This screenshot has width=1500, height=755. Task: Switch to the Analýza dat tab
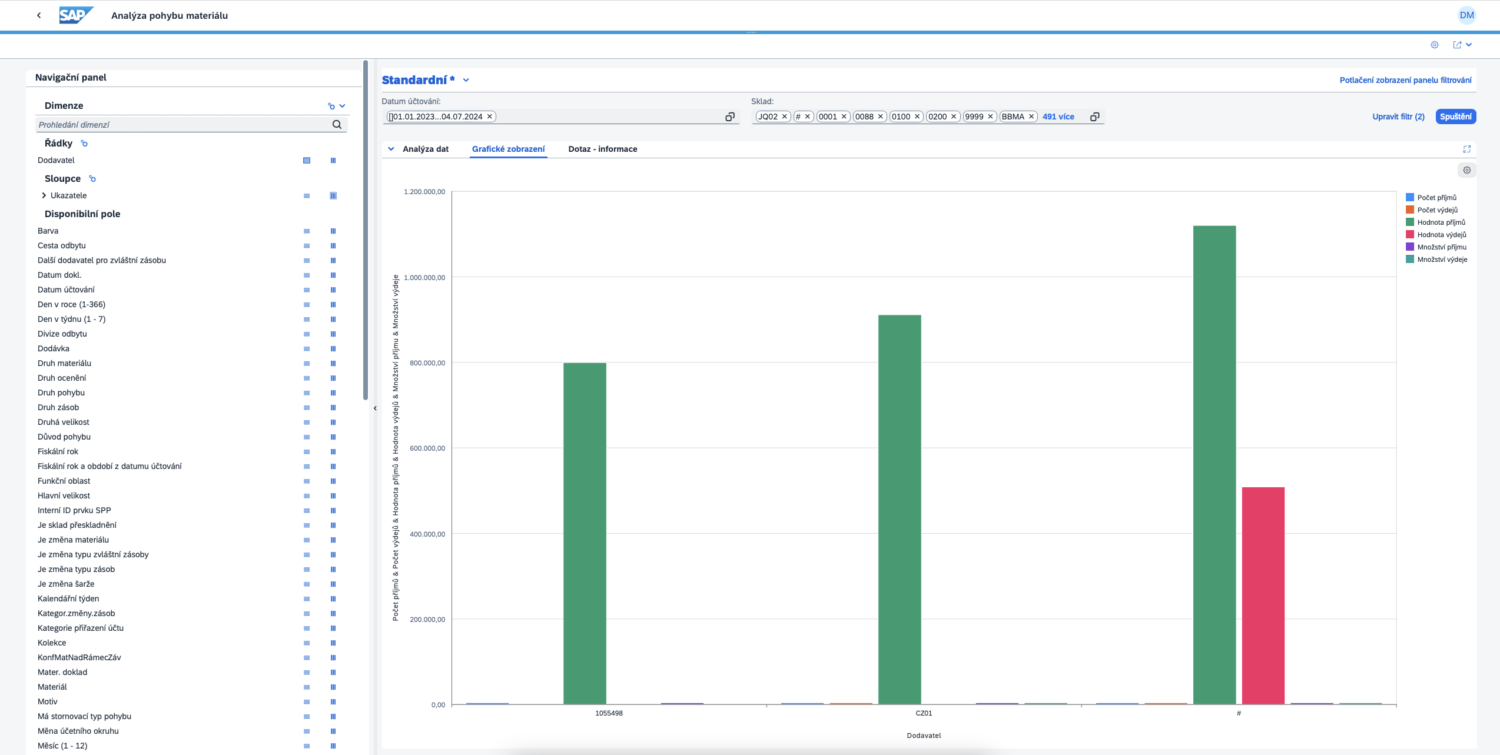(425, 149)
